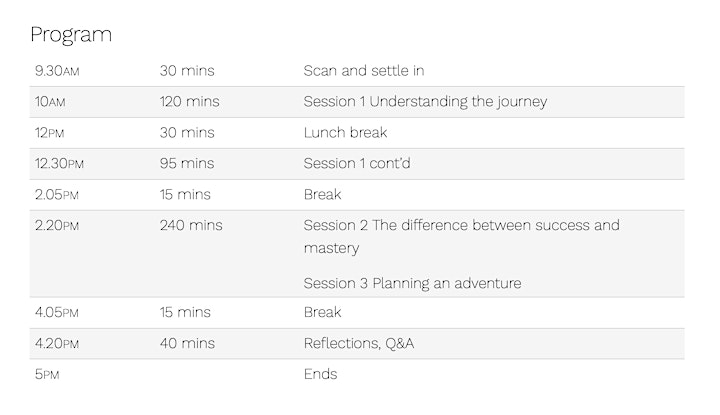
Task: Click the Break entry at 4.05PM
Action: (x=322, y=313)
